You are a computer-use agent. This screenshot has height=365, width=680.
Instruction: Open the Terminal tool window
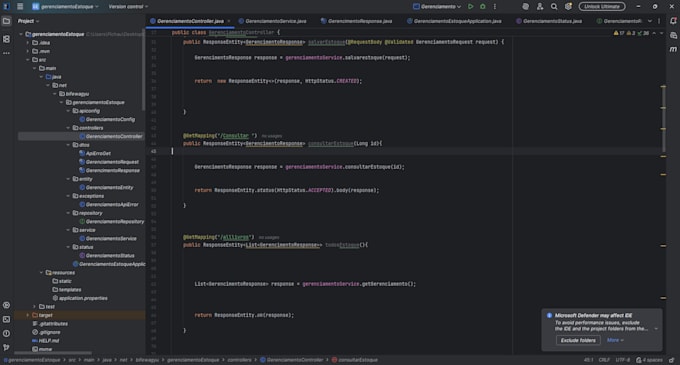(7, 319)
